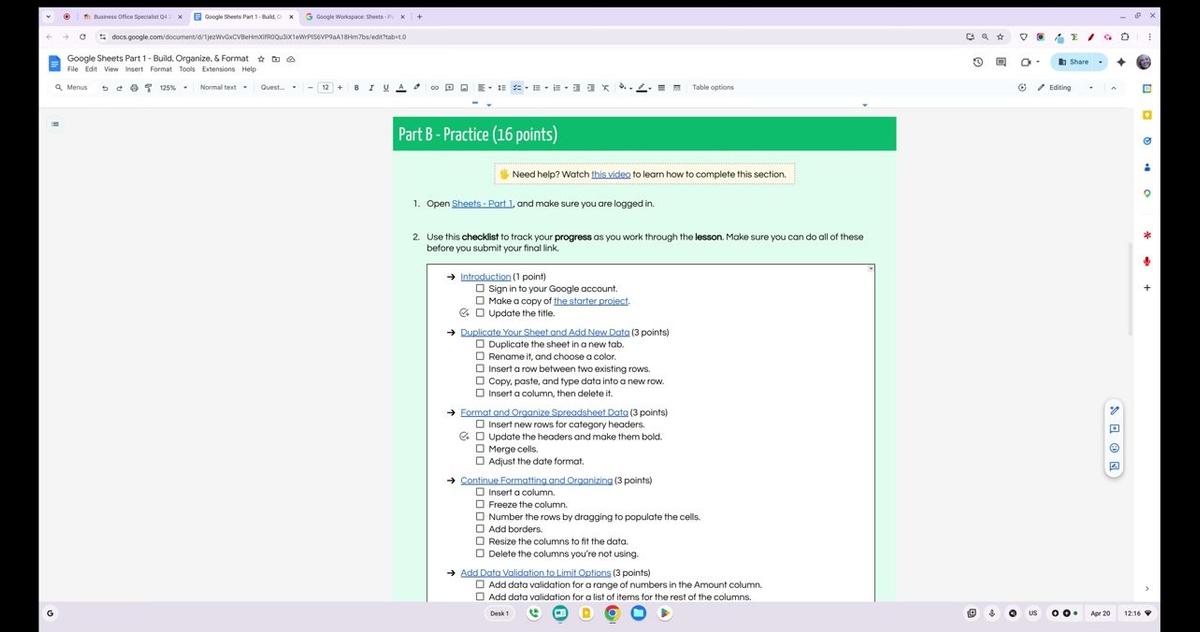1200x632 pixels.
Task: Click the Share button
Action: coord(1077,61)
